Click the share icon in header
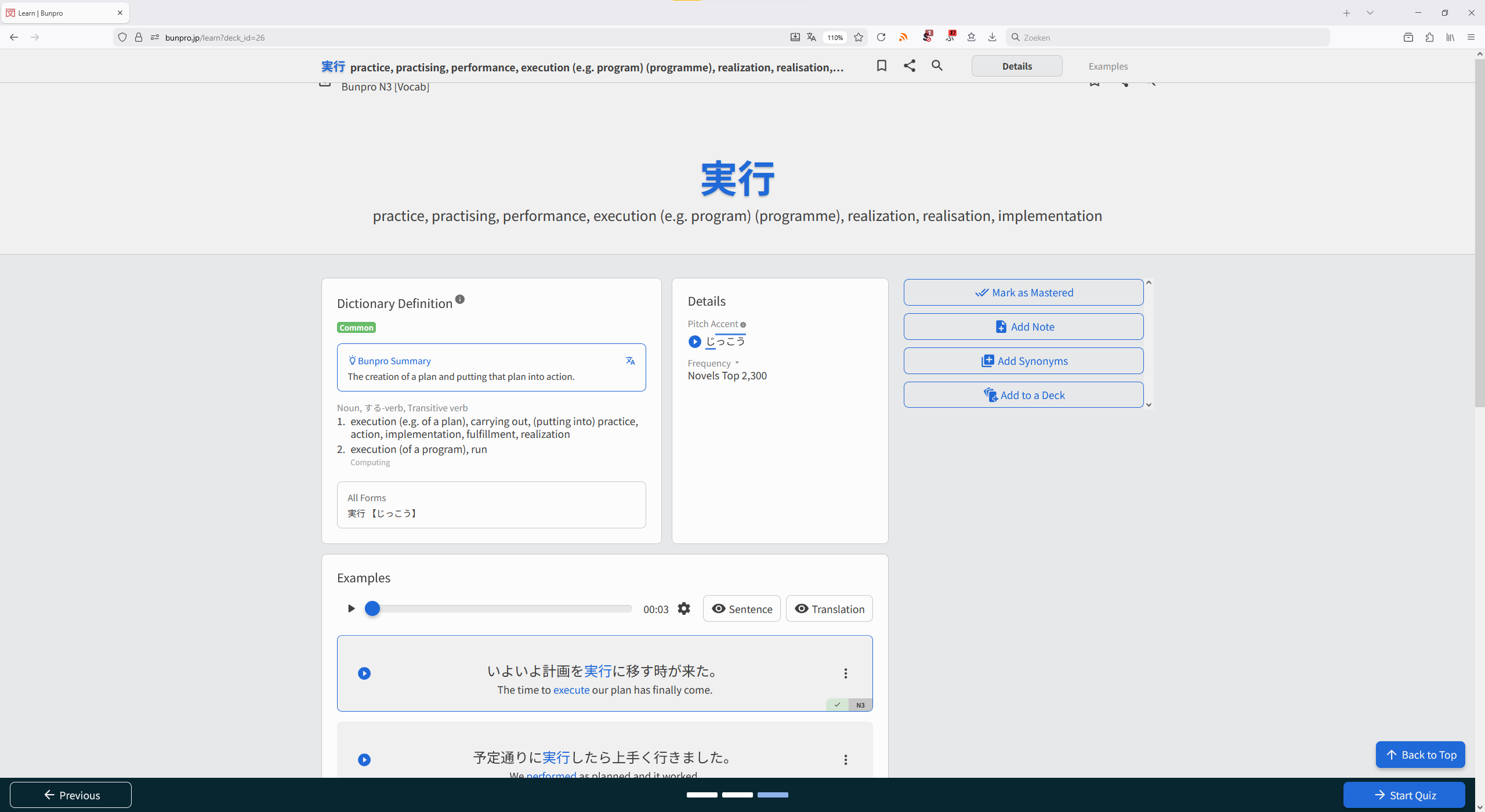The width and height of the screenshot is (1485, 812). [x=909, y=66]
